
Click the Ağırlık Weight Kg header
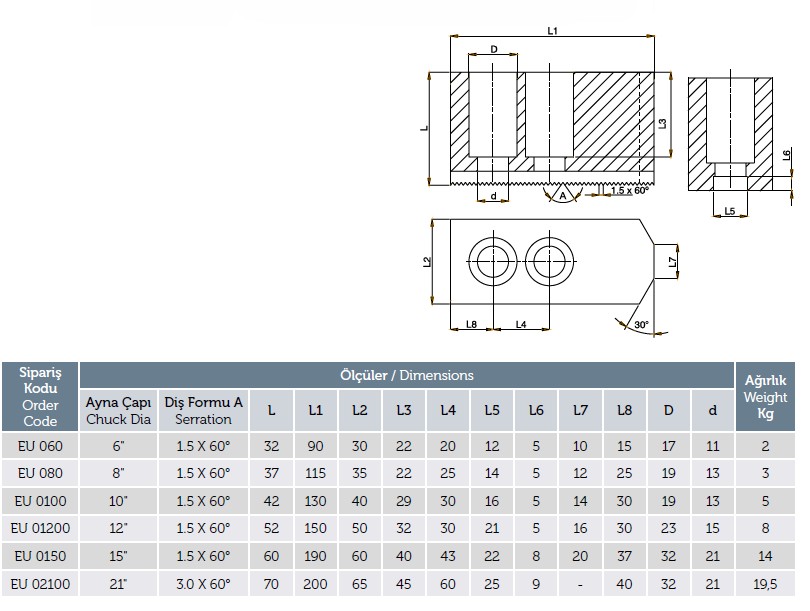[x=766, y=397]
